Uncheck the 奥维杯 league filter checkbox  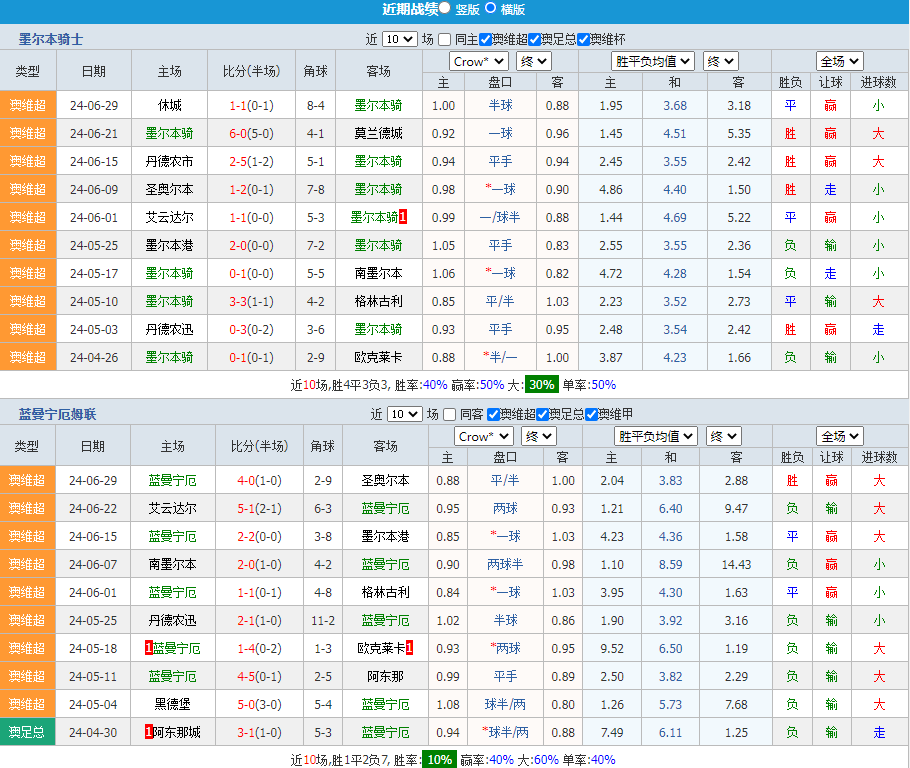pyautogui.click(x=584, y=40)
